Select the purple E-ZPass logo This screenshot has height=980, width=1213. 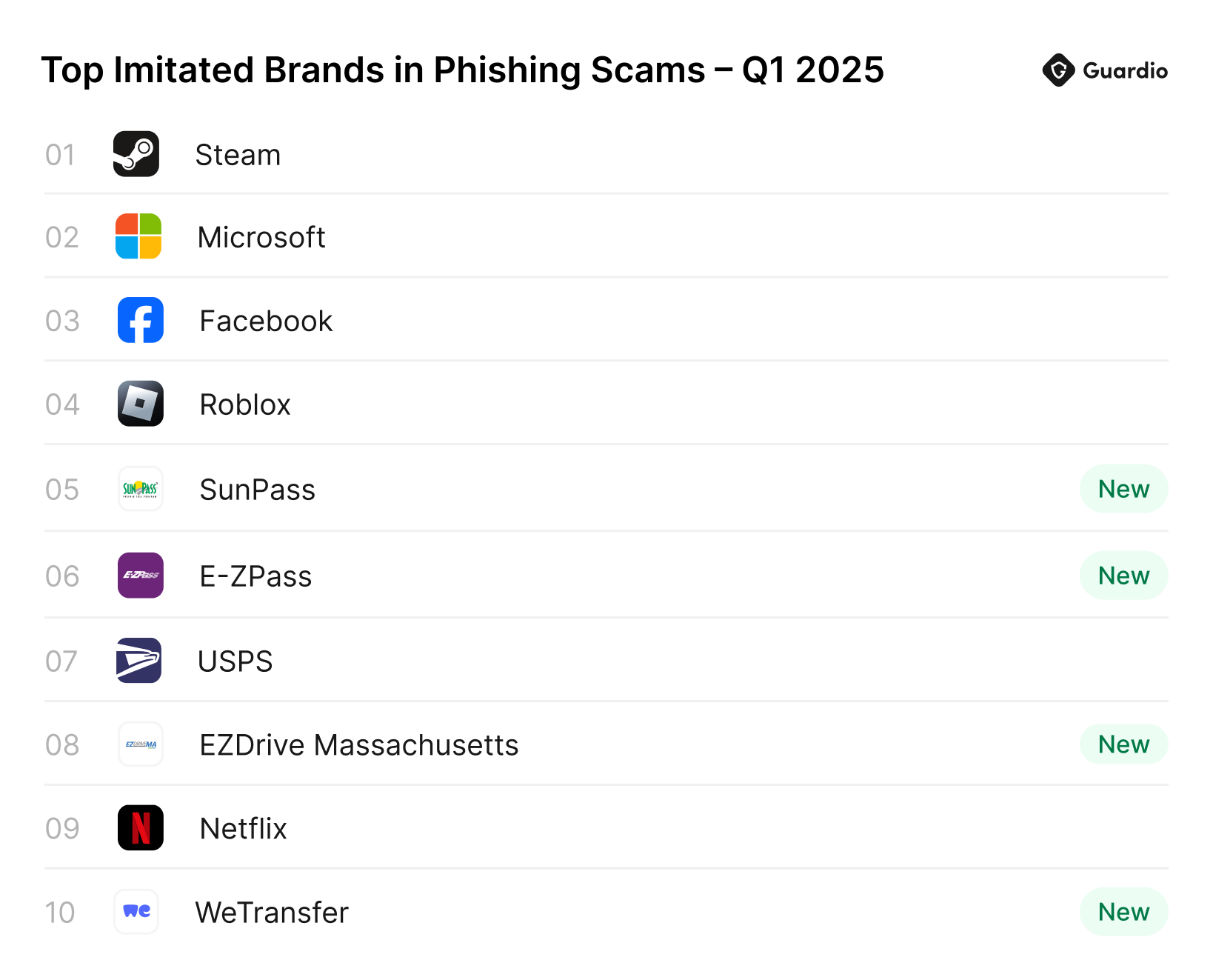[x=141, y=576]
